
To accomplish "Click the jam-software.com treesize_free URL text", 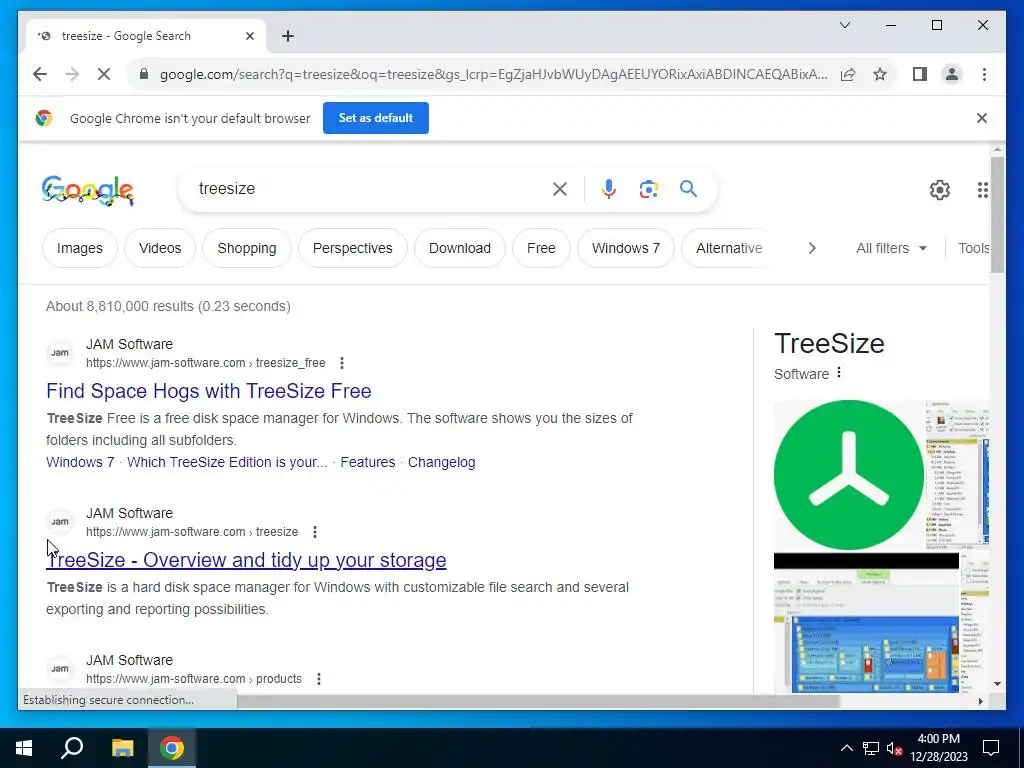I will [206, 363].
